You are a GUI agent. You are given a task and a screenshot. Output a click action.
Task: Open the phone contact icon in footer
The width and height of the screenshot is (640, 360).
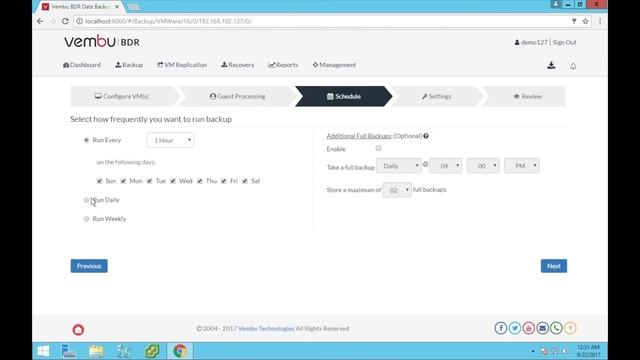coord(556,328)
